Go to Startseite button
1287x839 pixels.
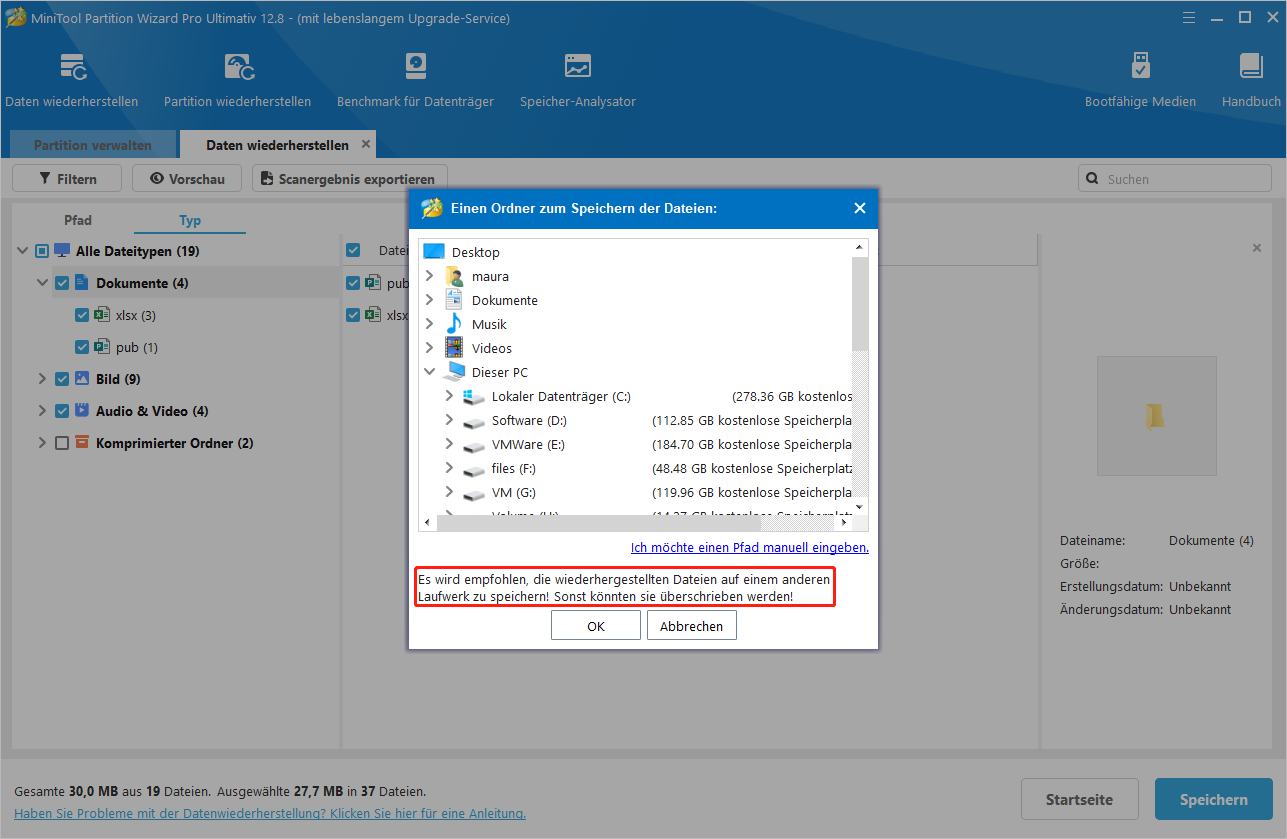[x=1080, y=799]
